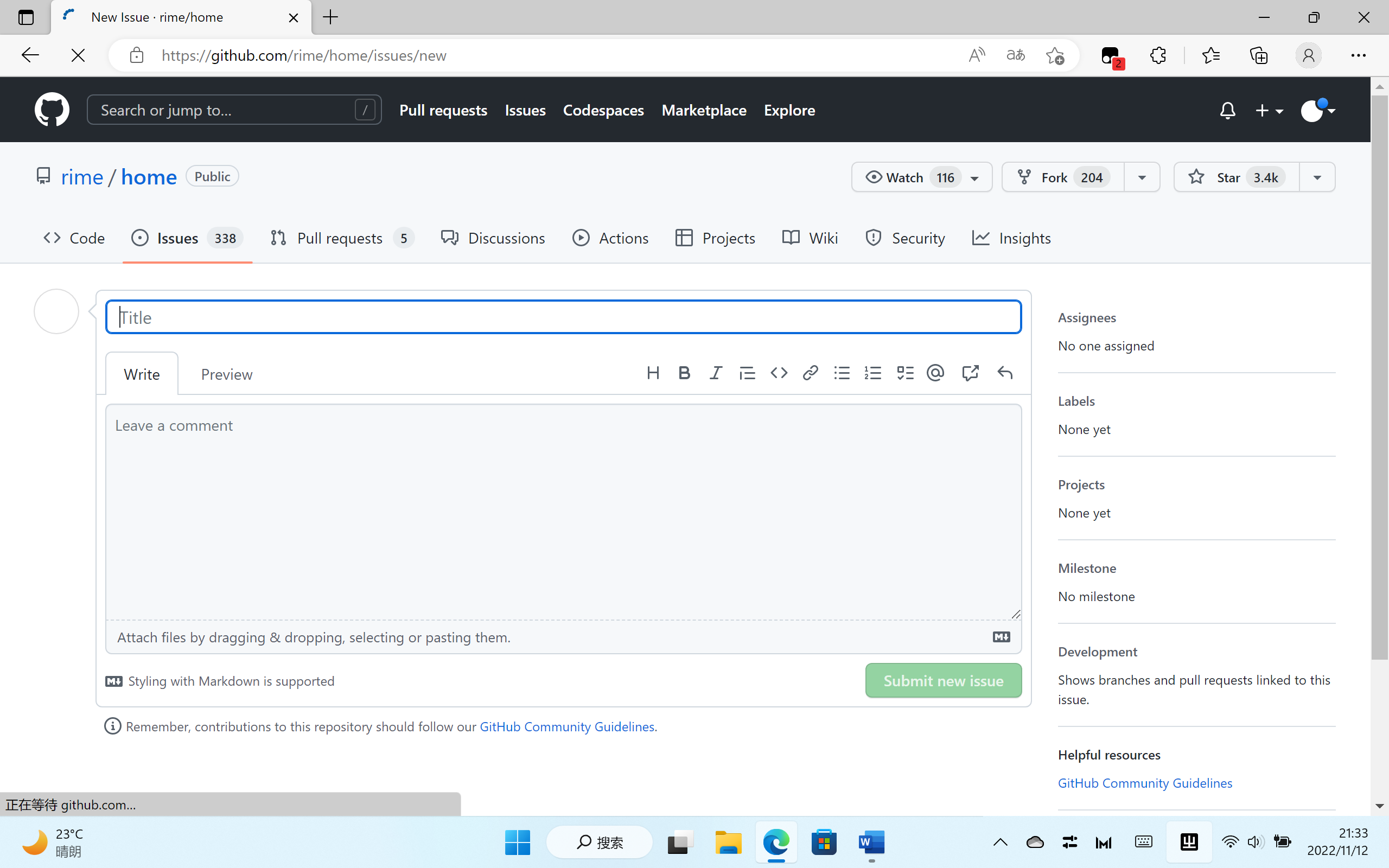The image size is (1389, 868).
Task: Insert a numbered list icon
Action: pyautogui.click(x=872, y=373)
